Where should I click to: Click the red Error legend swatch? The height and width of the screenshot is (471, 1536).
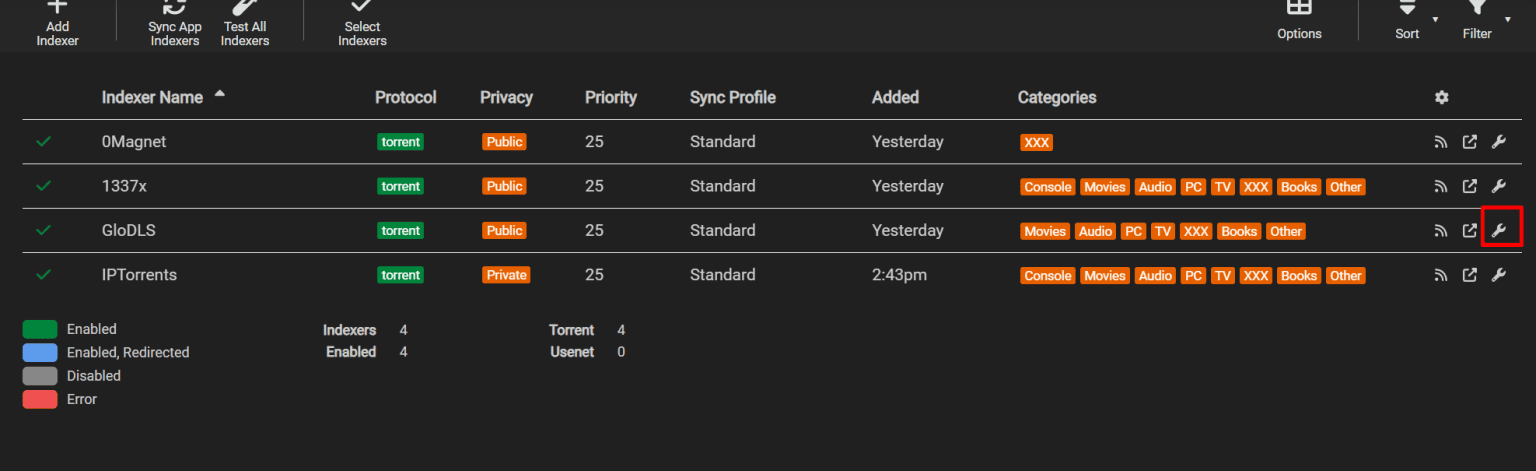click(40, 399)
